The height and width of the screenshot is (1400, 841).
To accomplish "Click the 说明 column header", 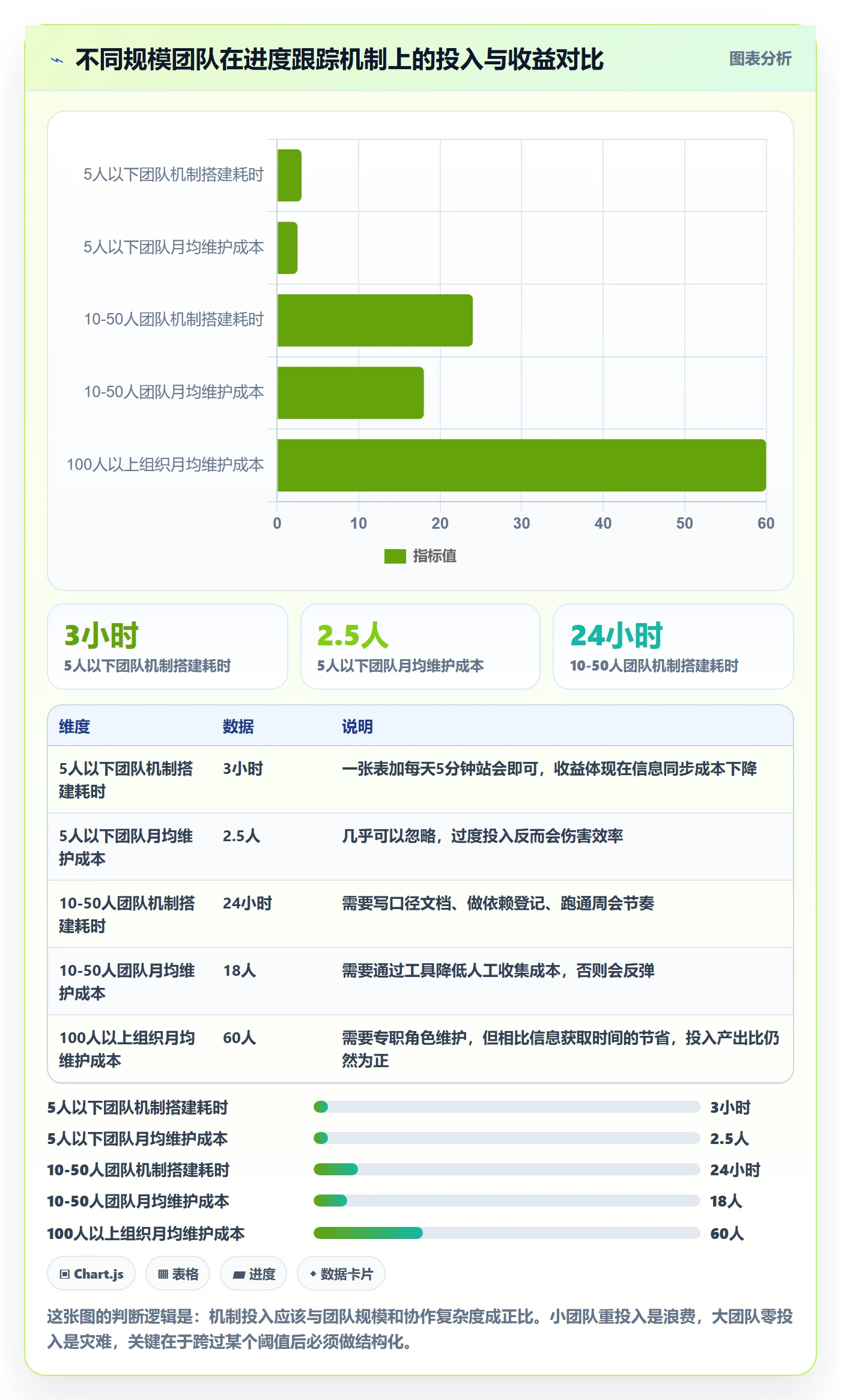I will point(357,726).
